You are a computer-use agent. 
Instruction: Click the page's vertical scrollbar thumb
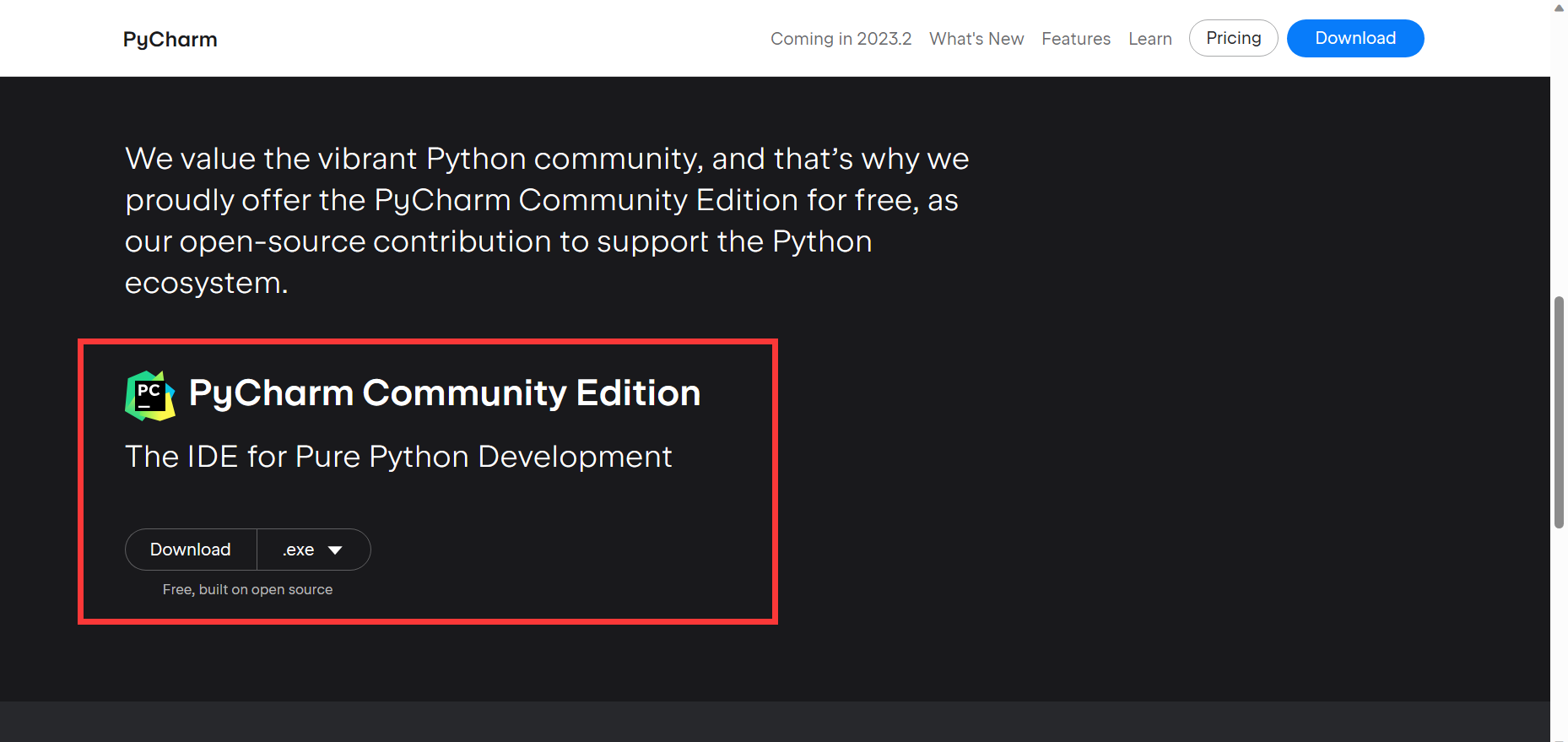point(1559,412)
